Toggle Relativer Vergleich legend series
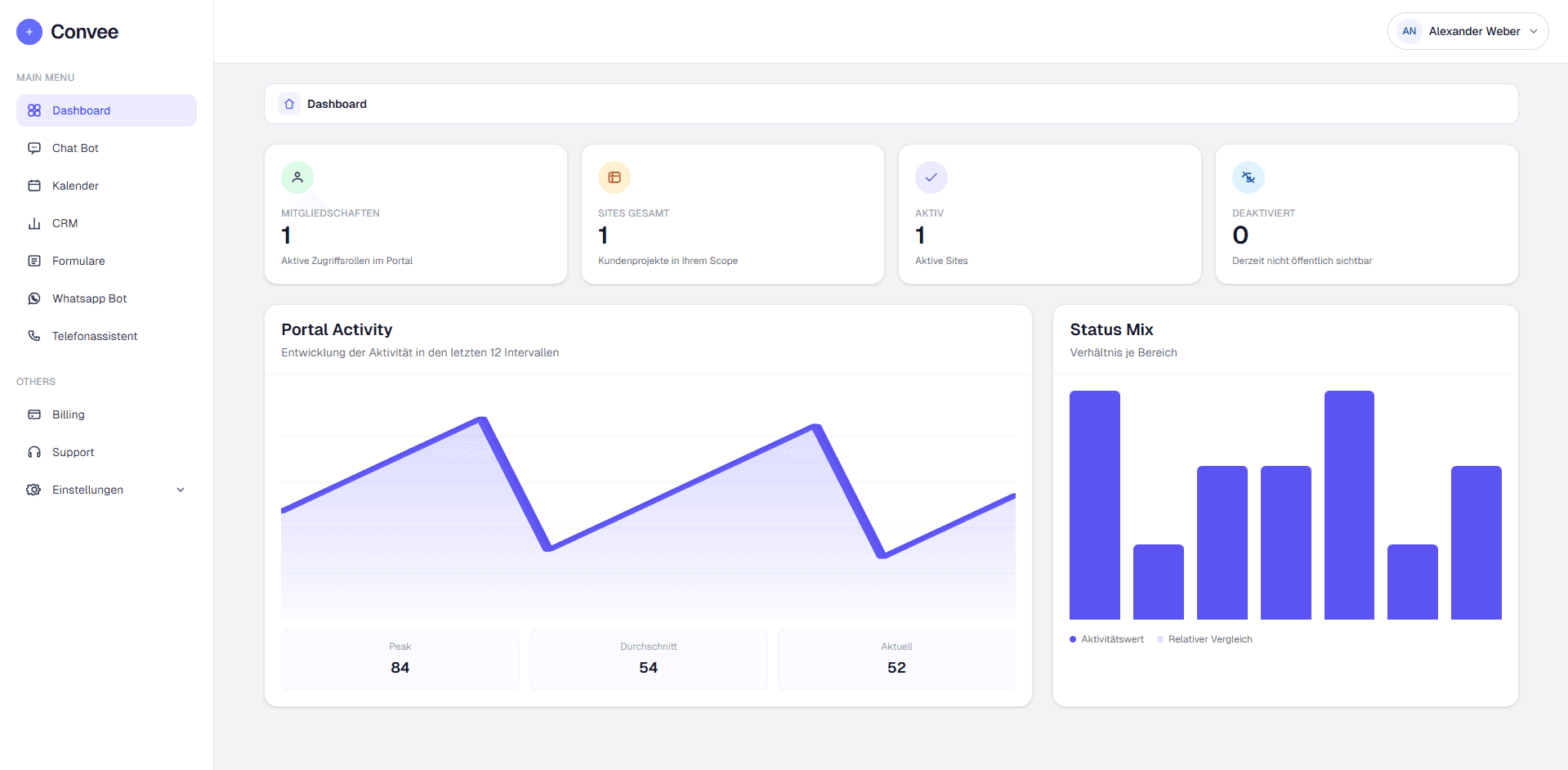Viewport: 1568px width, 770px height. (x=1204, y=639)
